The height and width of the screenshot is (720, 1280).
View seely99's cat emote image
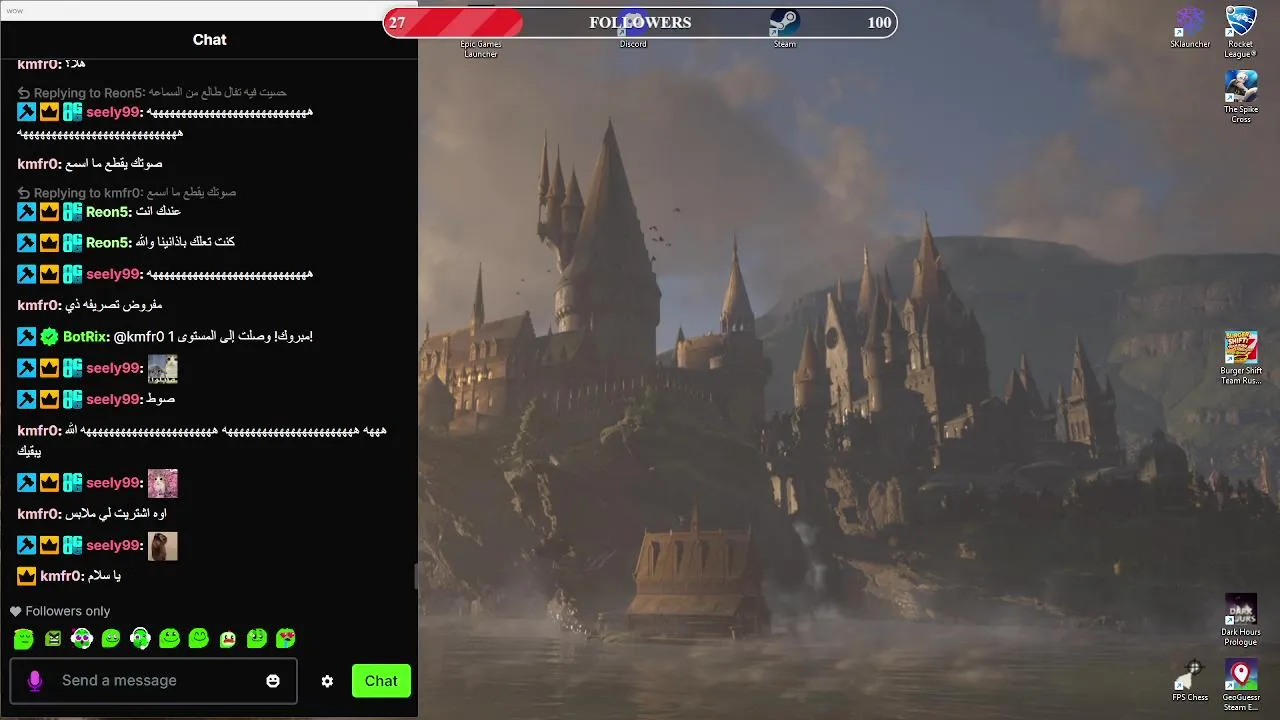point(163,369)
